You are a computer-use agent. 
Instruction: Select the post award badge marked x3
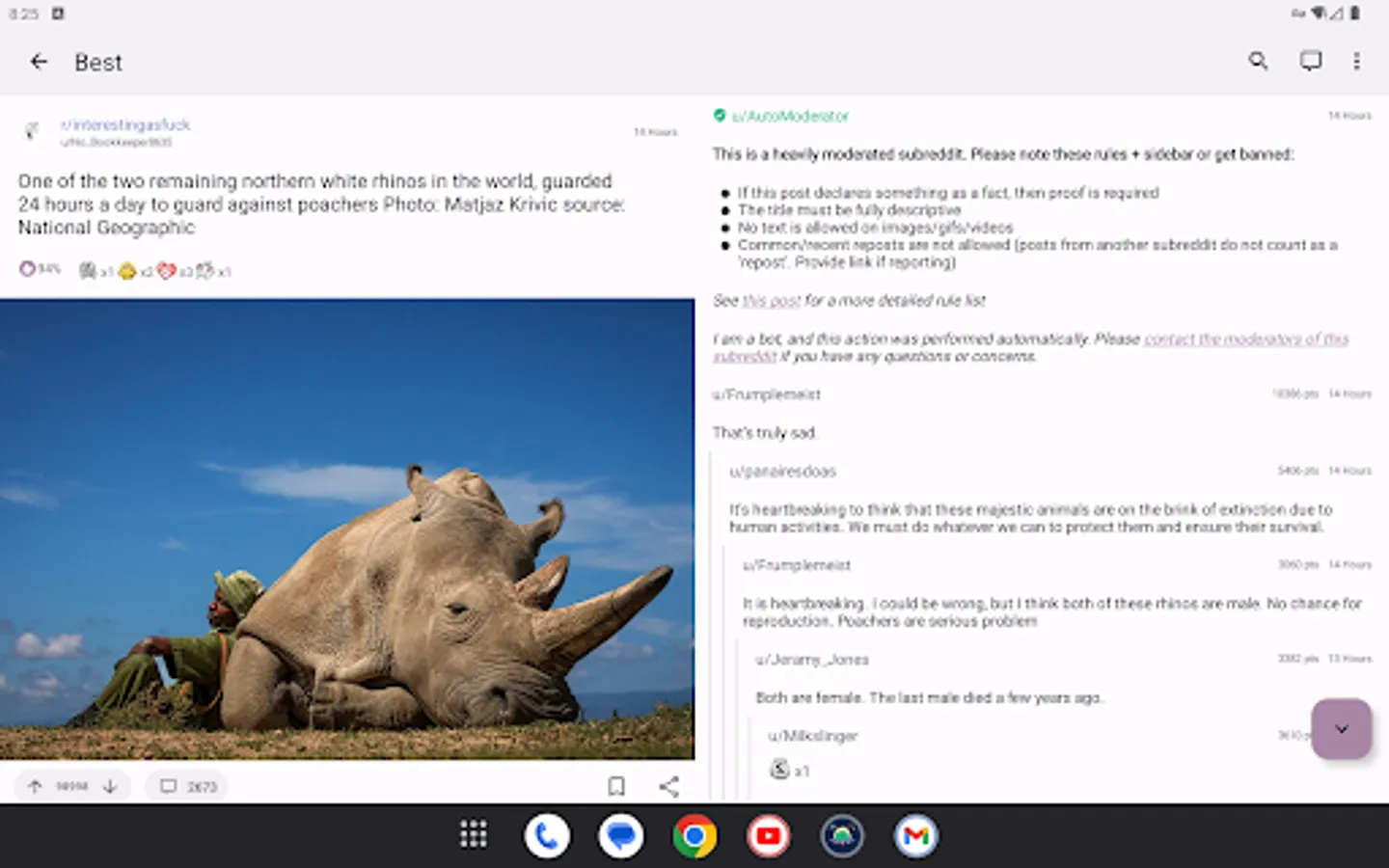(x=175, y=271)
